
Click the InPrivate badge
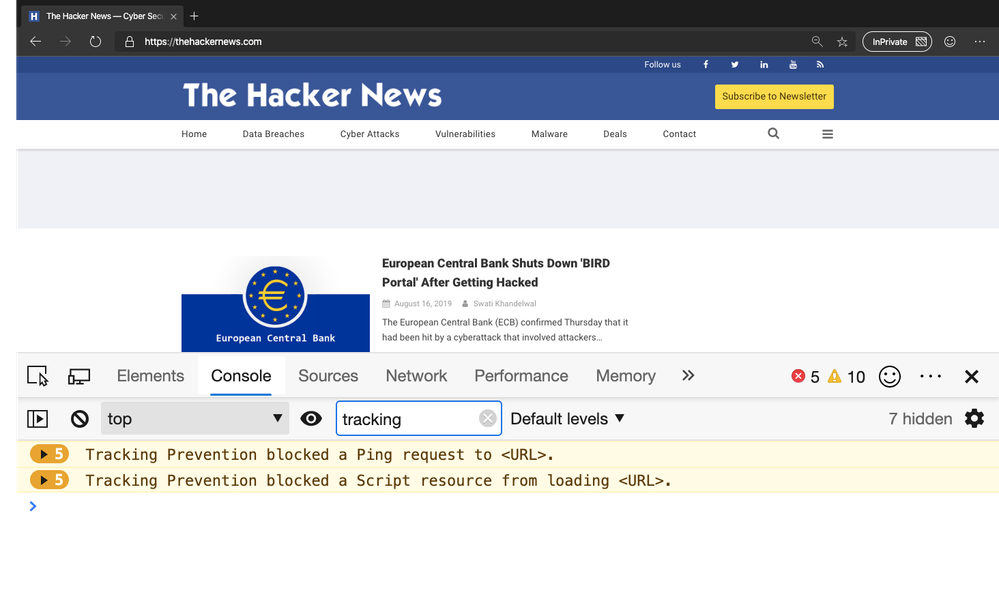897,42
